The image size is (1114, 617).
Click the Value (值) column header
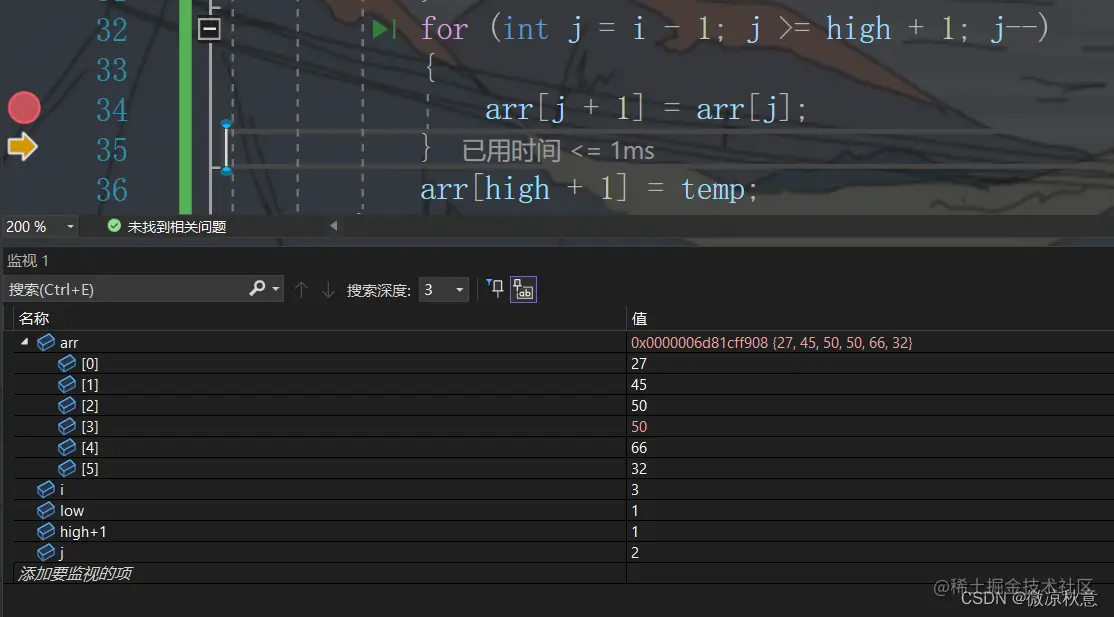(x=639, y=318)
